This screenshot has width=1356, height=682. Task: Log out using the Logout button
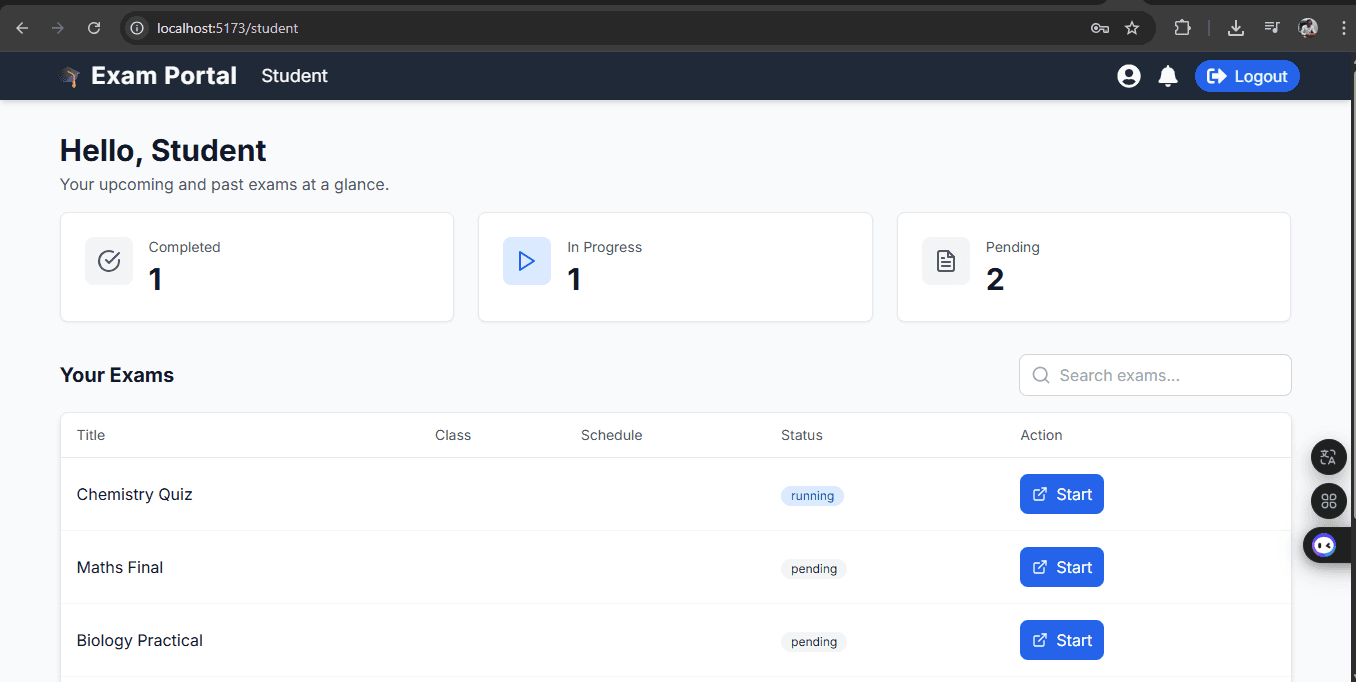pyautogui.click(x=1247, y=76)
